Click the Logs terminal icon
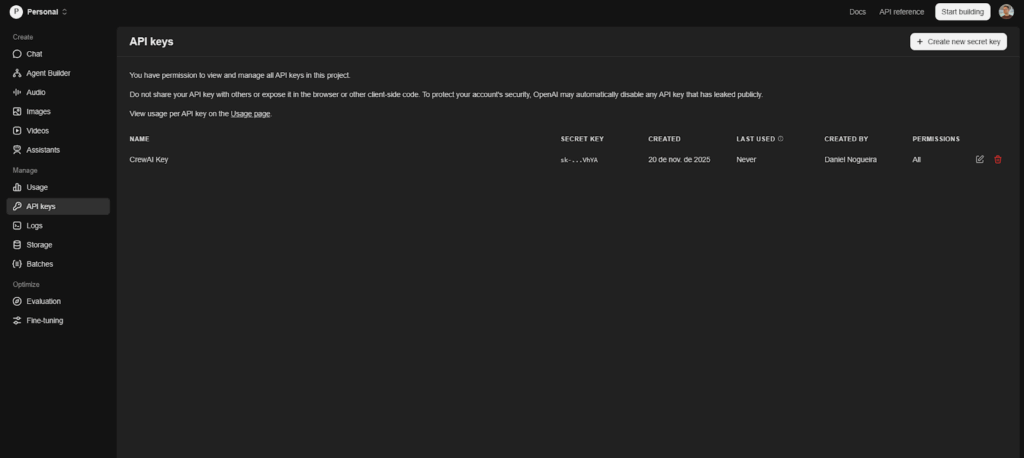Image resolution: width=1024 pixels, height=458 pixels. pos(17,225)
